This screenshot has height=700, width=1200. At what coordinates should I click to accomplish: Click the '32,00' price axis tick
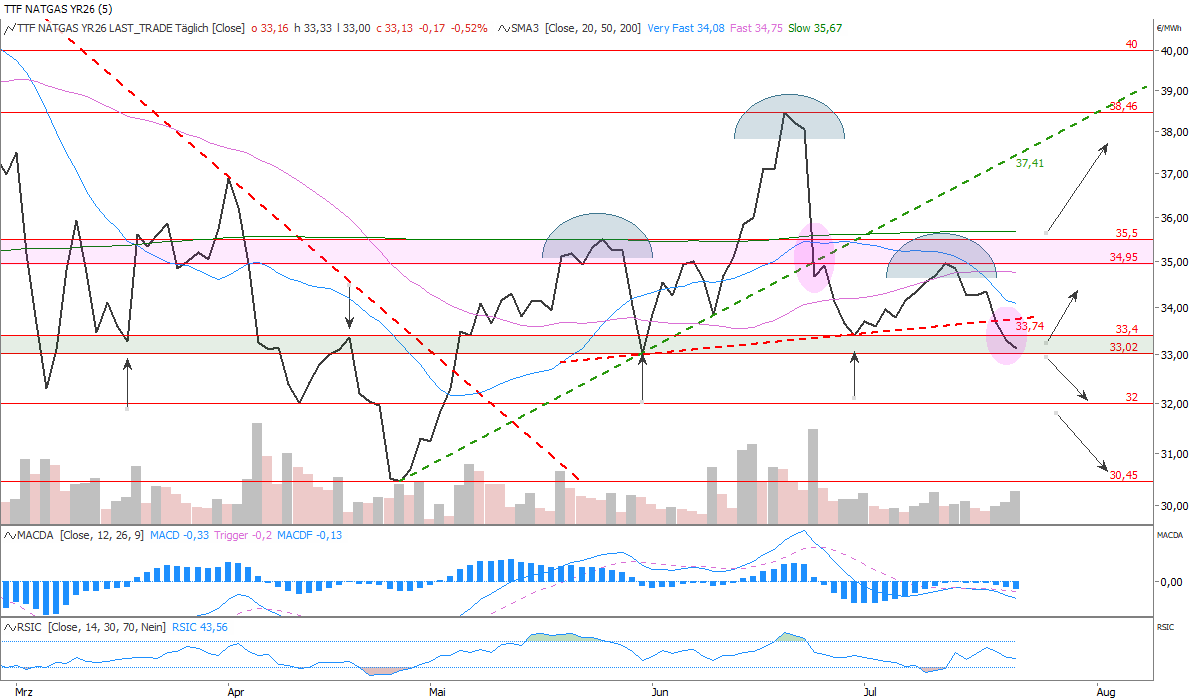click(1172, 403)
